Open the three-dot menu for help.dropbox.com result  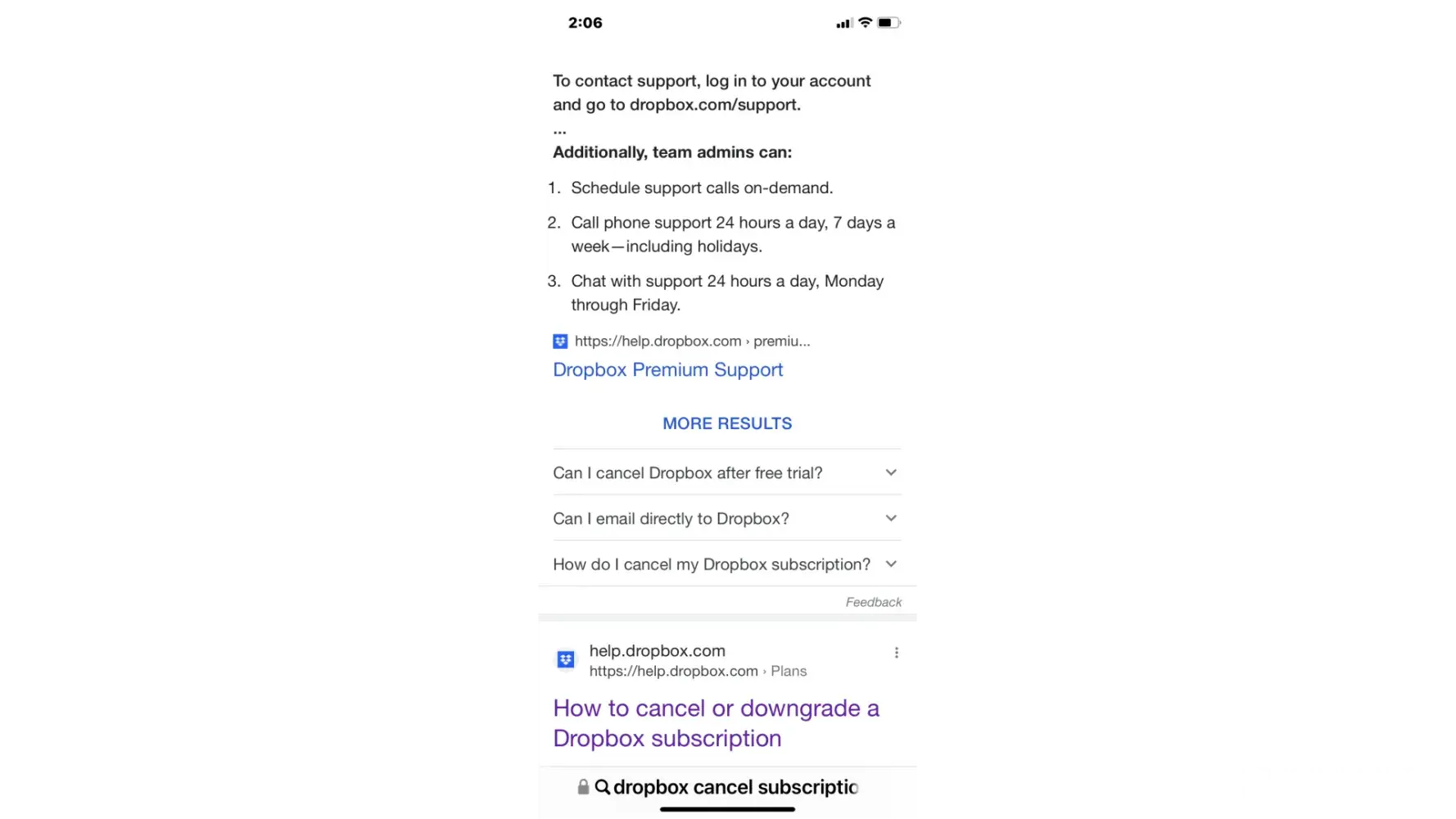897,653
